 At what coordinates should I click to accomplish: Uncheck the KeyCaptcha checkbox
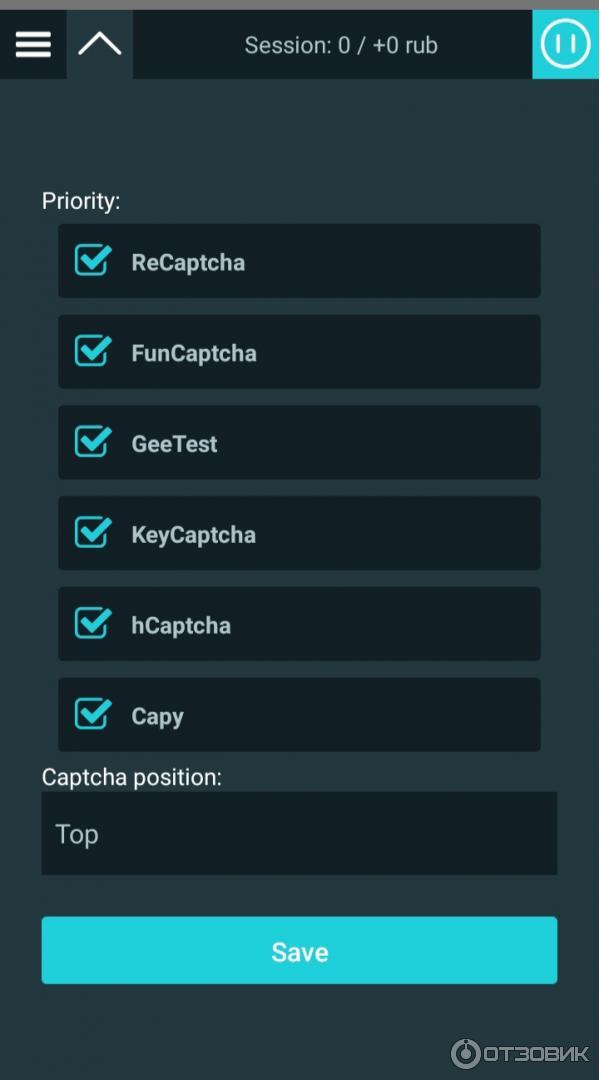(92, 533)
